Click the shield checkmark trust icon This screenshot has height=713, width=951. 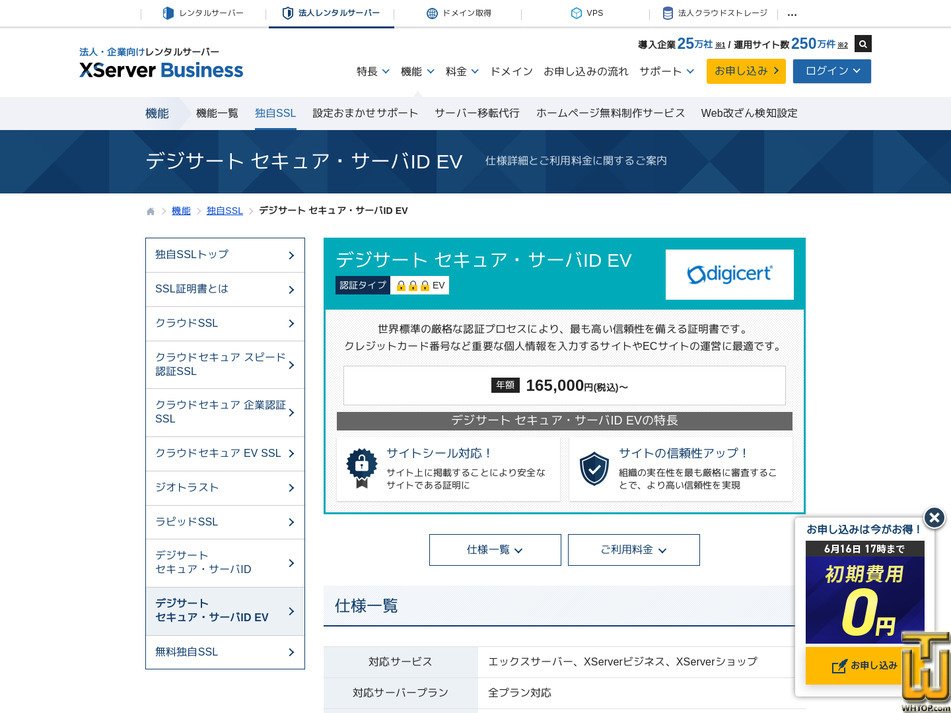coord(594,468)
